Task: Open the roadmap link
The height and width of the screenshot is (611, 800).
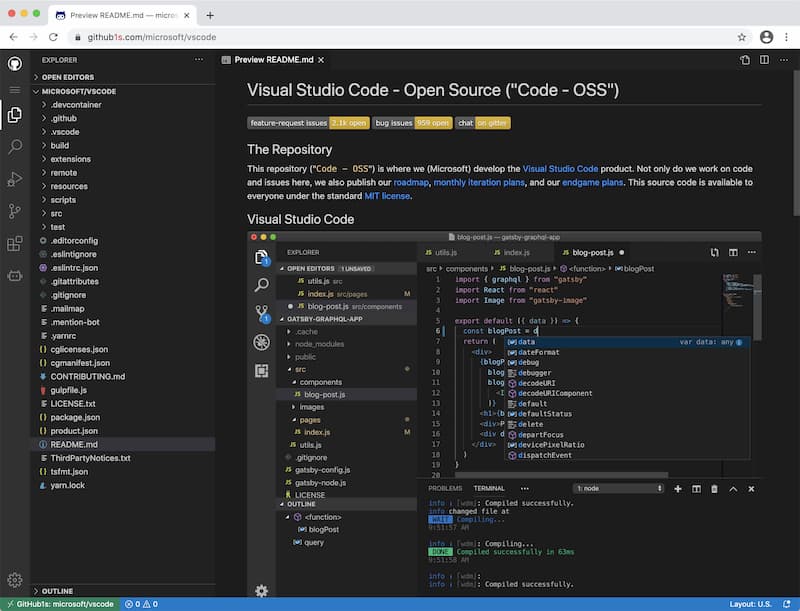Action: (411, 182)
